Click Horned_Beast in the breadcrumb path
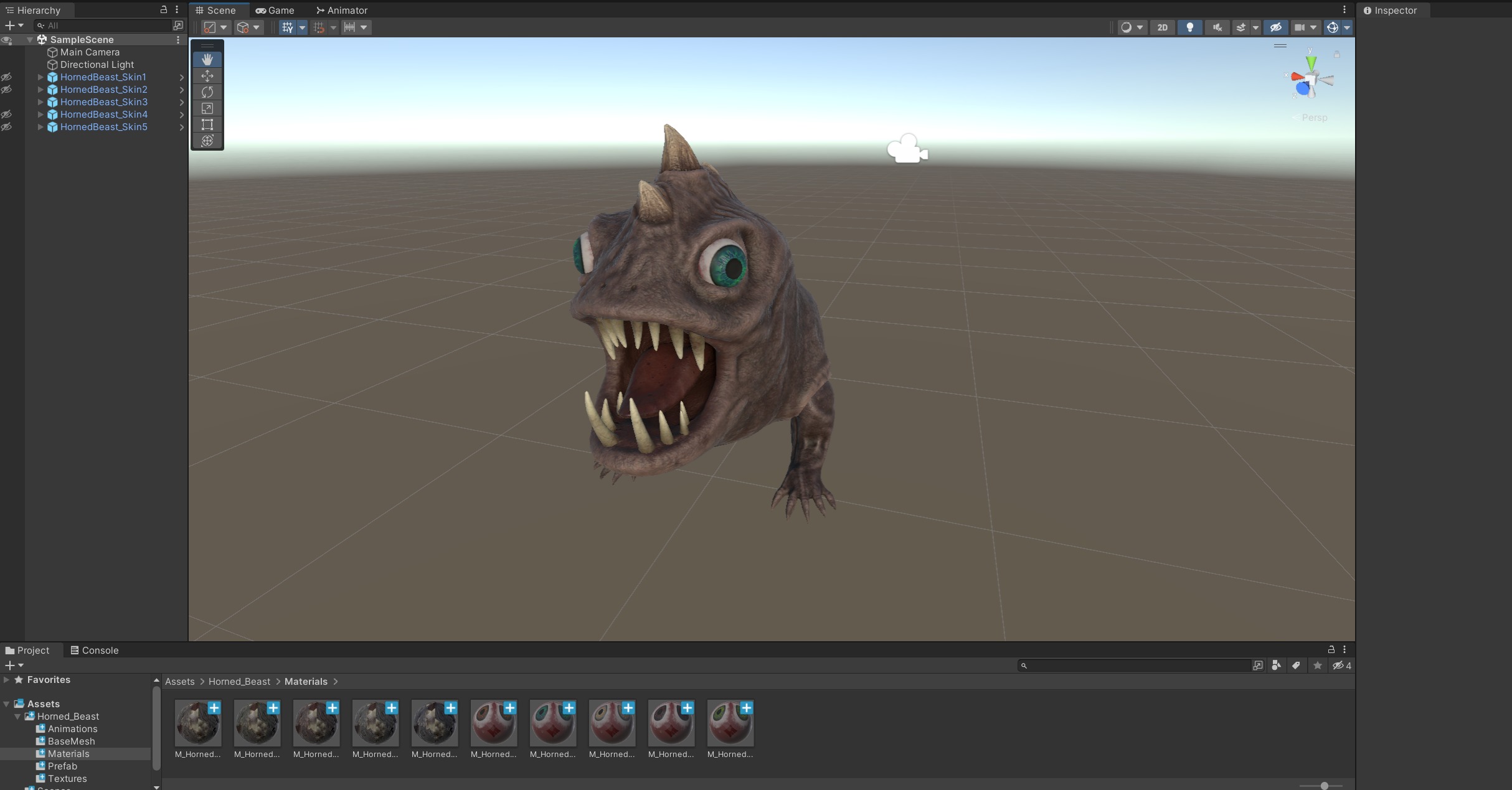Screen dimensions: 1512x790 [x=239, y=682]
